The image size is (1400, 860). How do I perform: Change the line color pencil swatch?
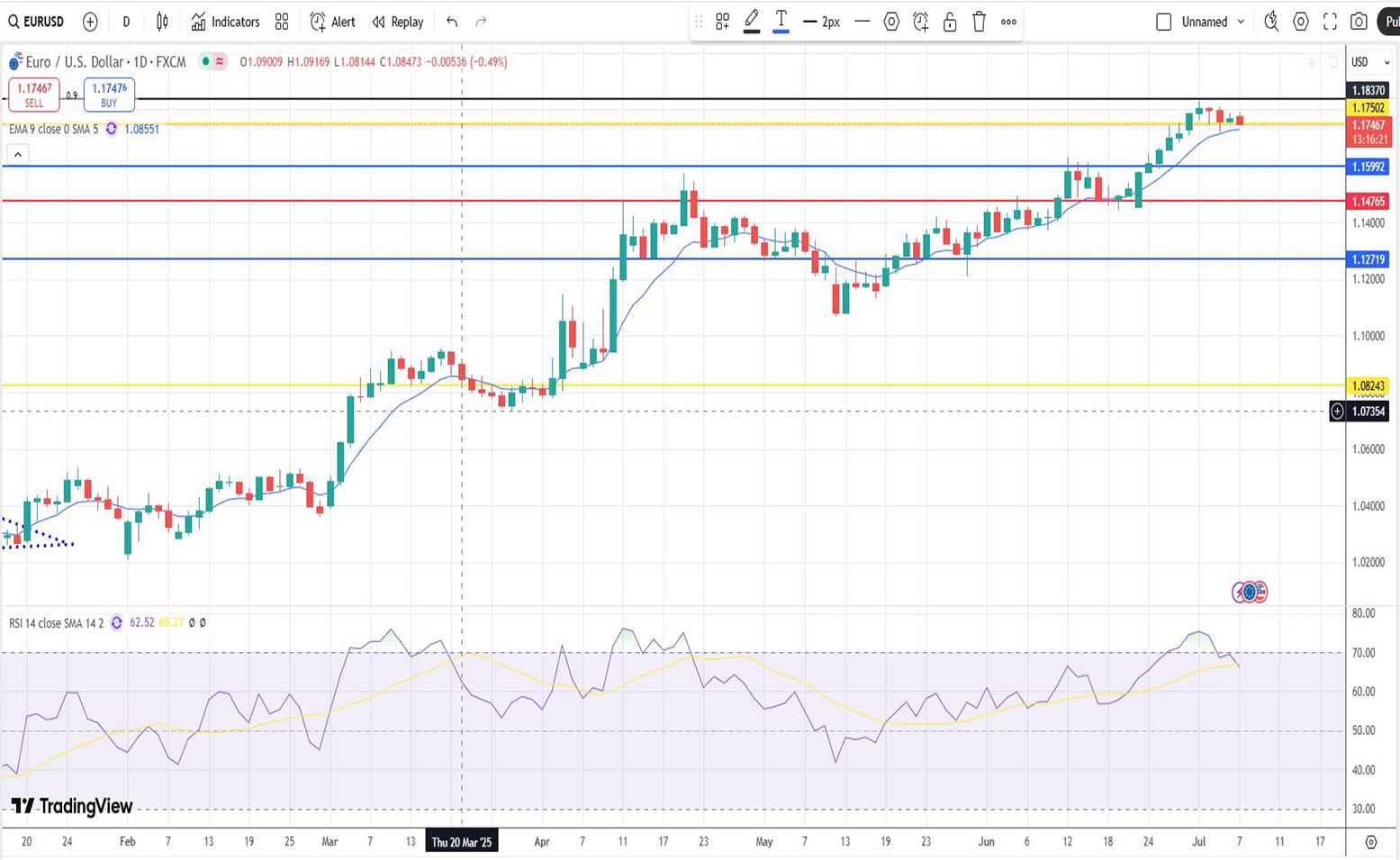point(752,22)
